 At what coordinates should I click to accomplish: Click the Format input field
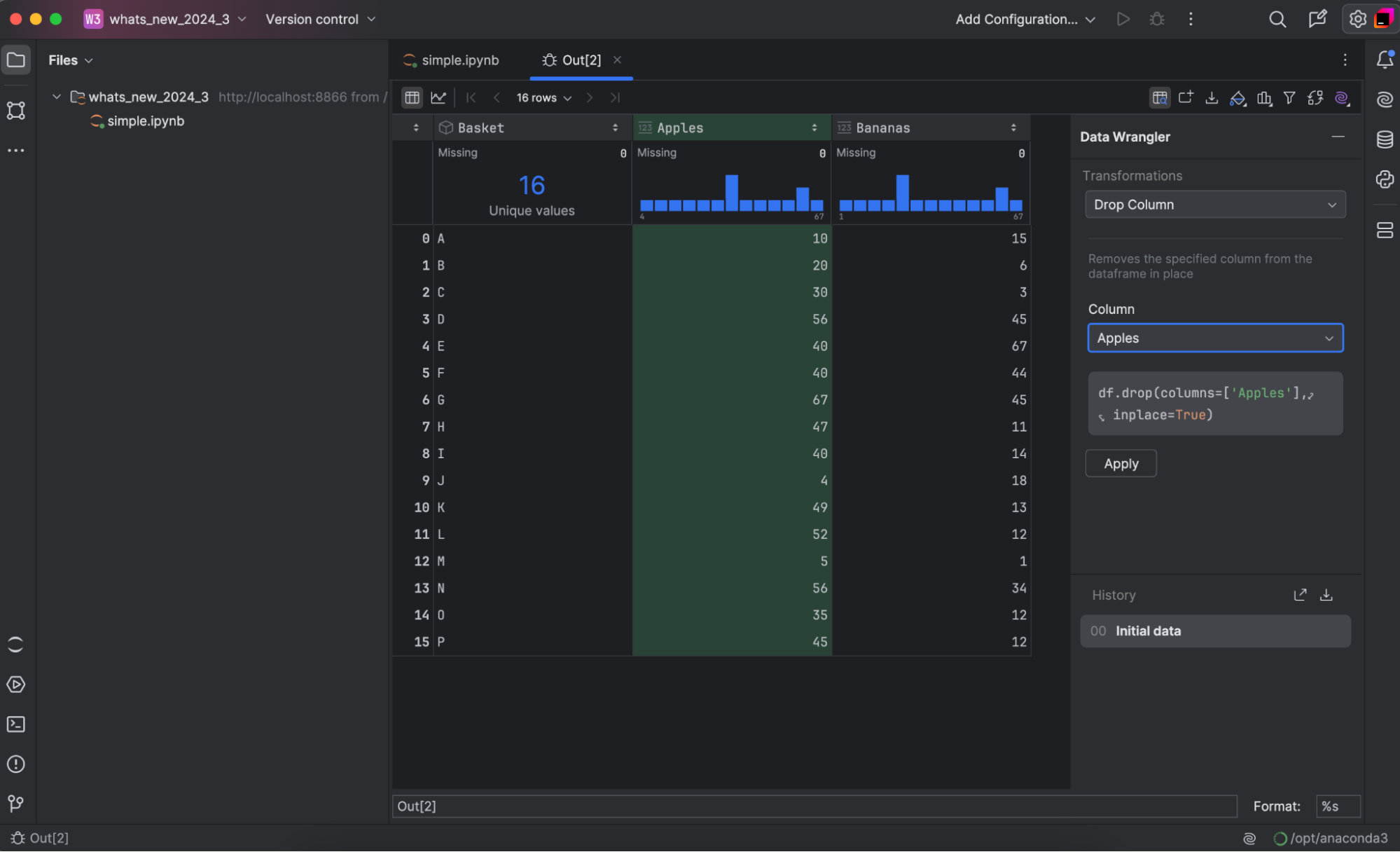1337,806
